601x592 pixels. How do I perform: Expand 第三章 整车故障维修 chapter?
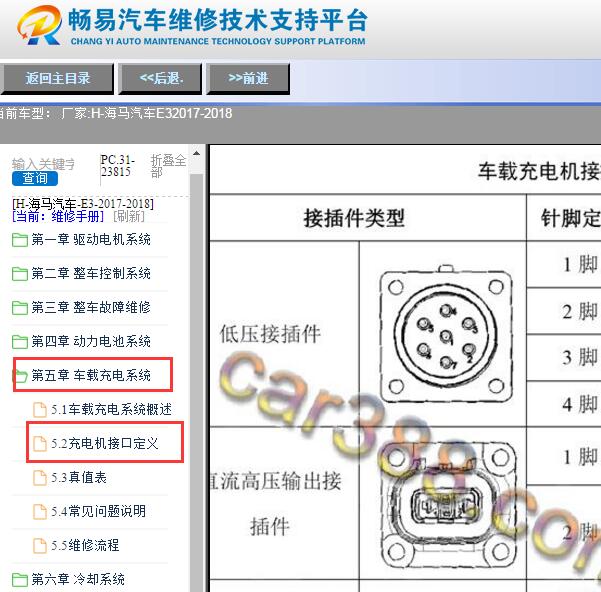(x=91, y=307)
